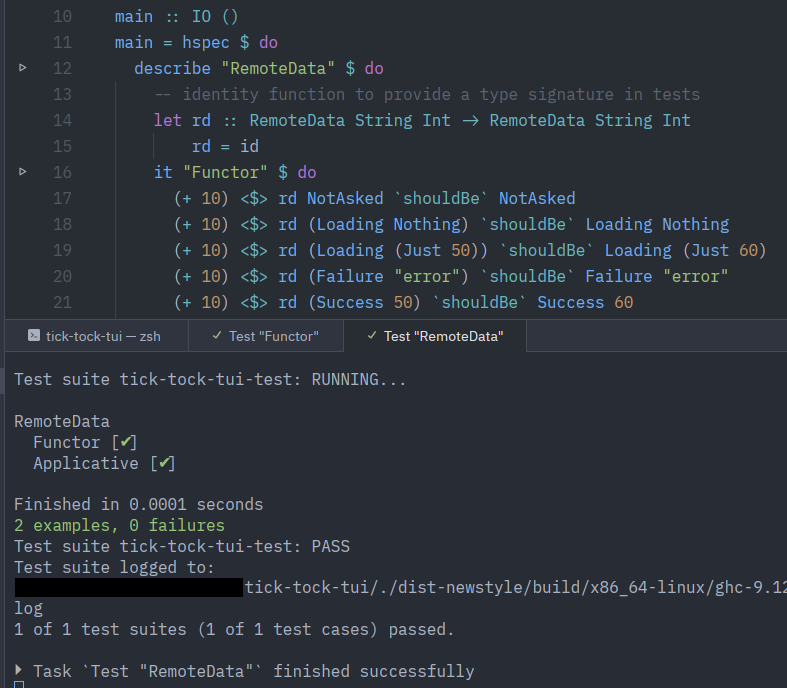Click "Success 60" on line 21
The width and height of the screenshot is (787, 688).
(585, 303)
